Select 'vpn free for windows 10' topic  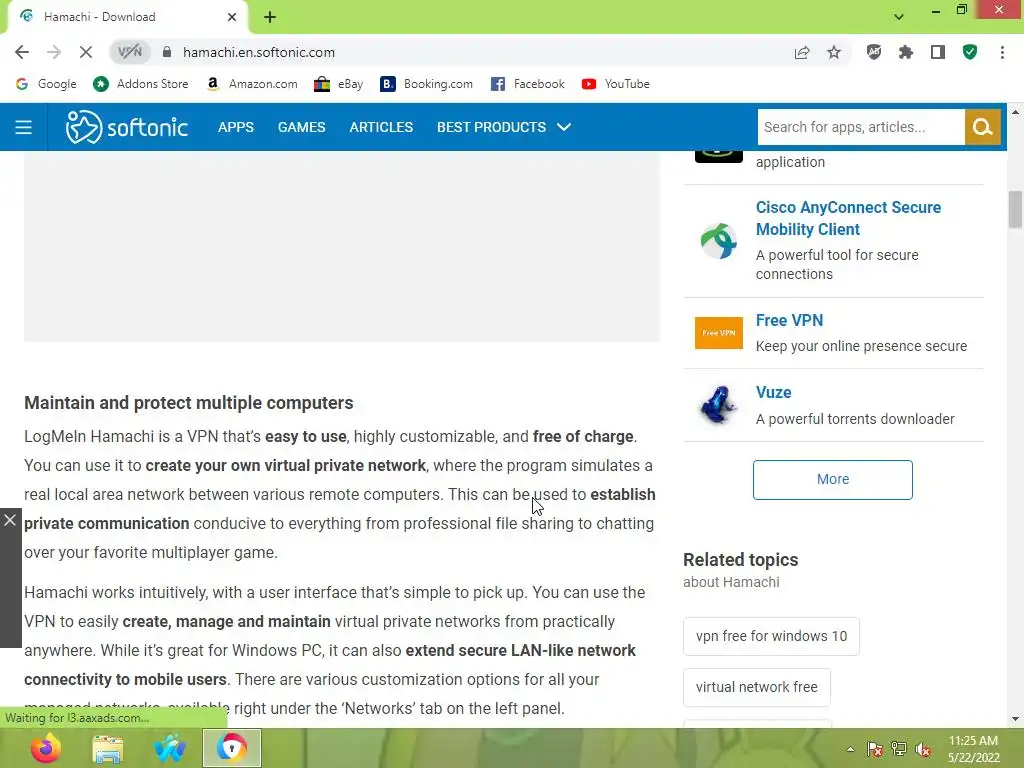pos(771,636)
